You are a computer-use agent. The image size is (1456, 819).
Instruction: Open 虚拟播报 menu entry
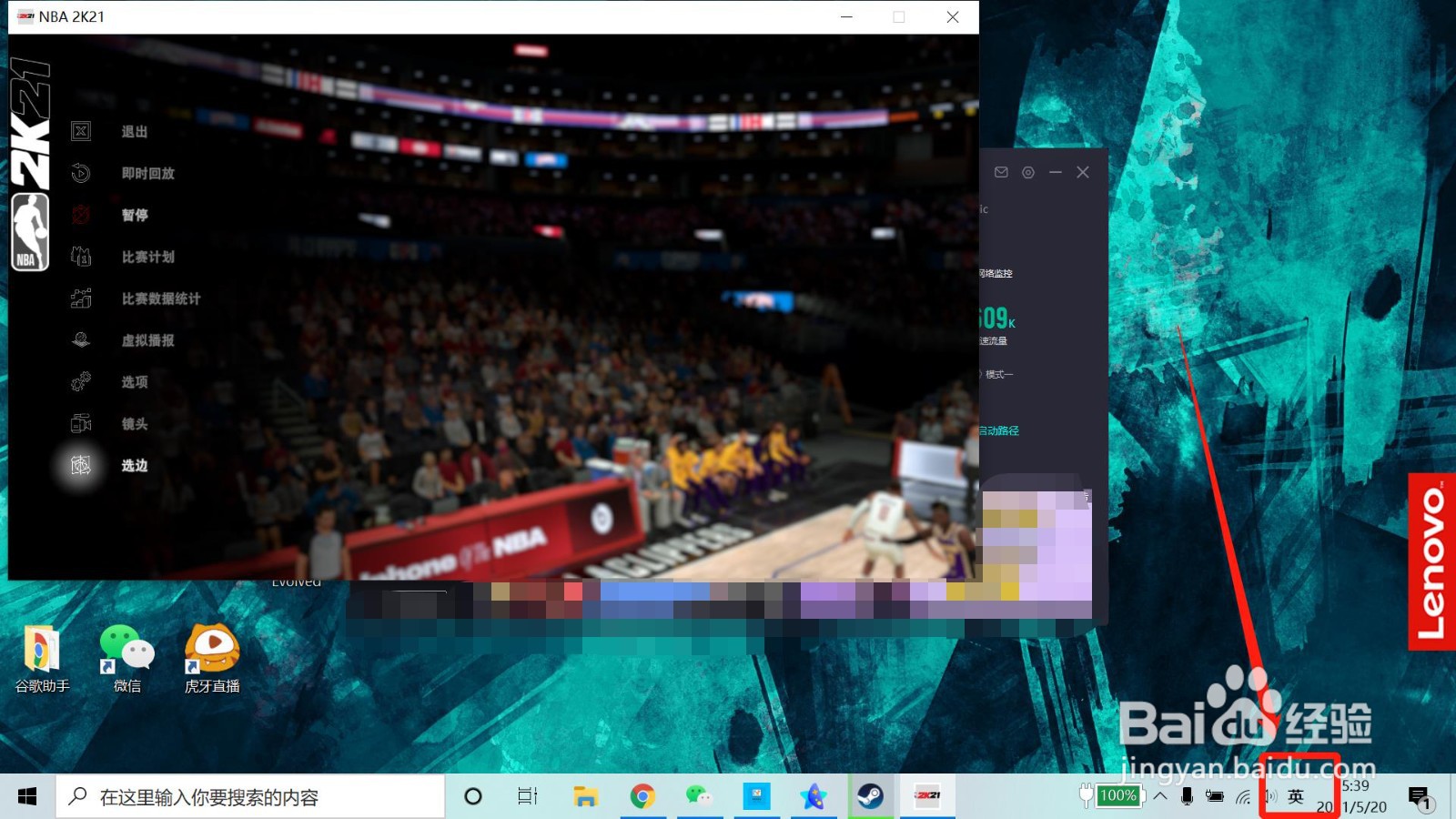point(147,340)
